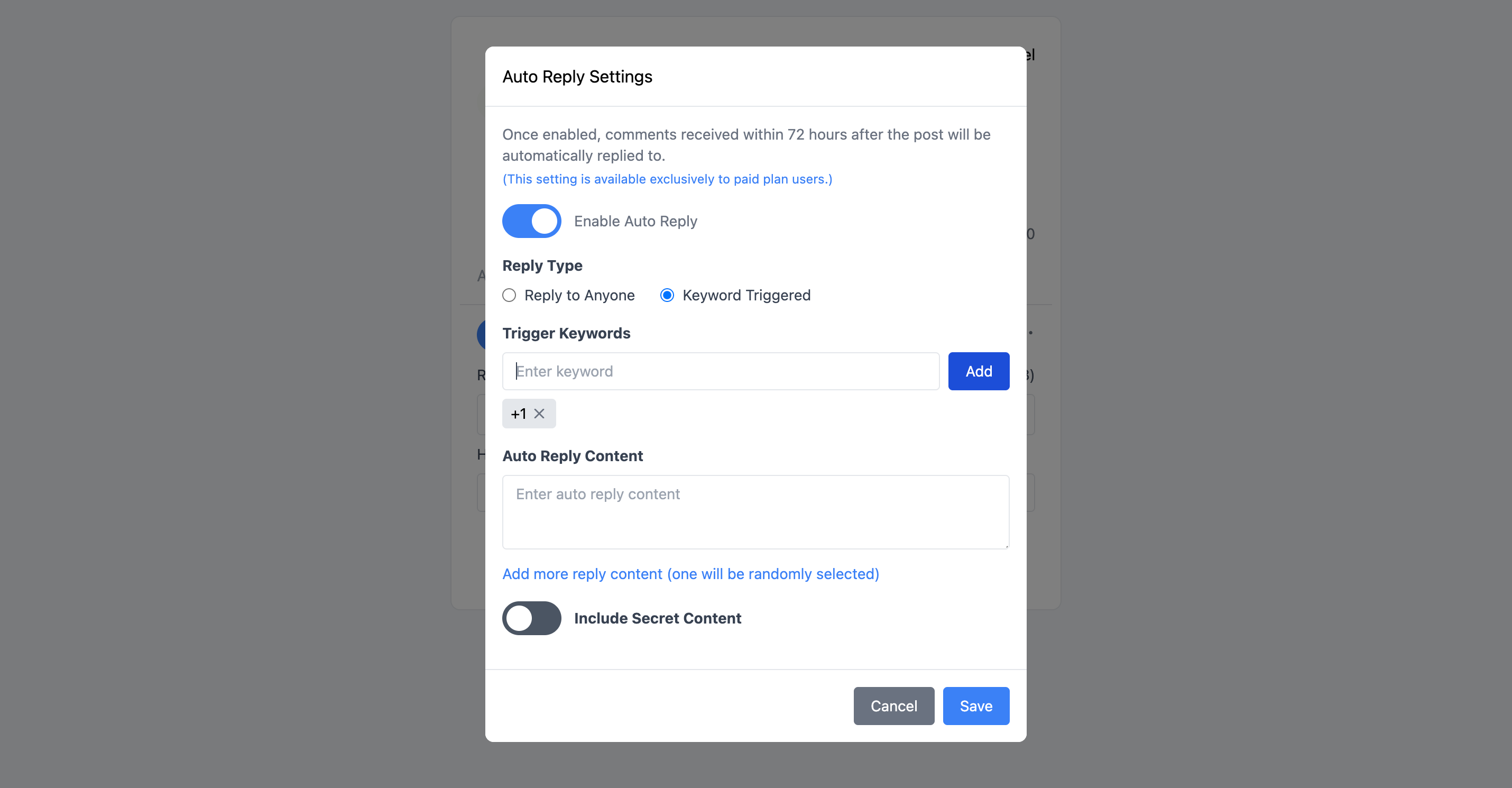
Task: Turn on the Include Secret Content switch
Action: point(531,618)
